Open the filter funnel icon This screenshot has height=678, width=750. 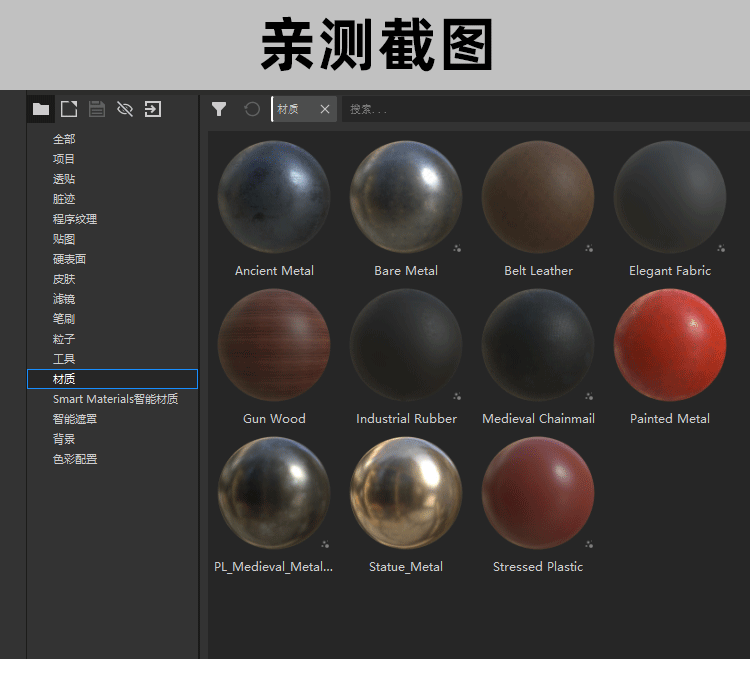coord(219,109)
